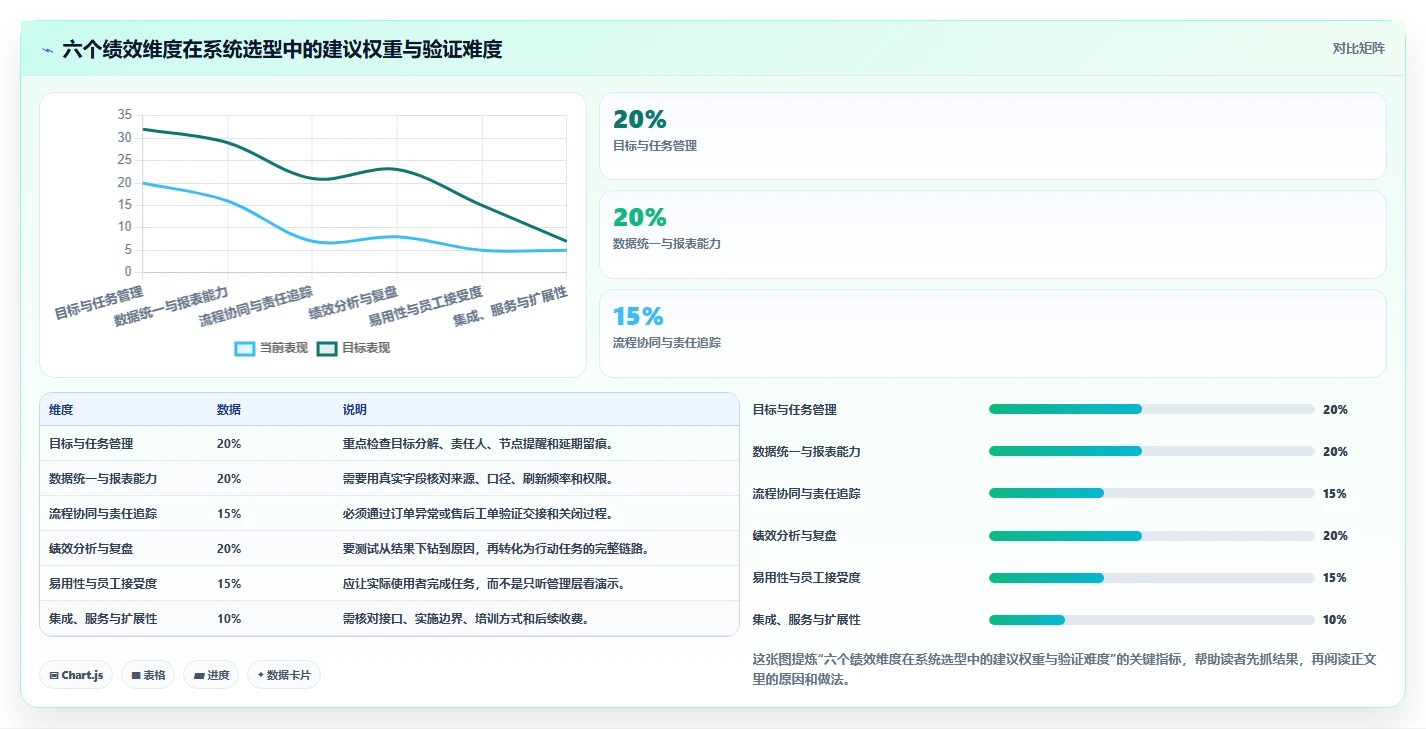The image size is (1426, 729).
Task: Select table row 集成、服务与扩展性
Action: pyautogui.click(x=389, y=619)
